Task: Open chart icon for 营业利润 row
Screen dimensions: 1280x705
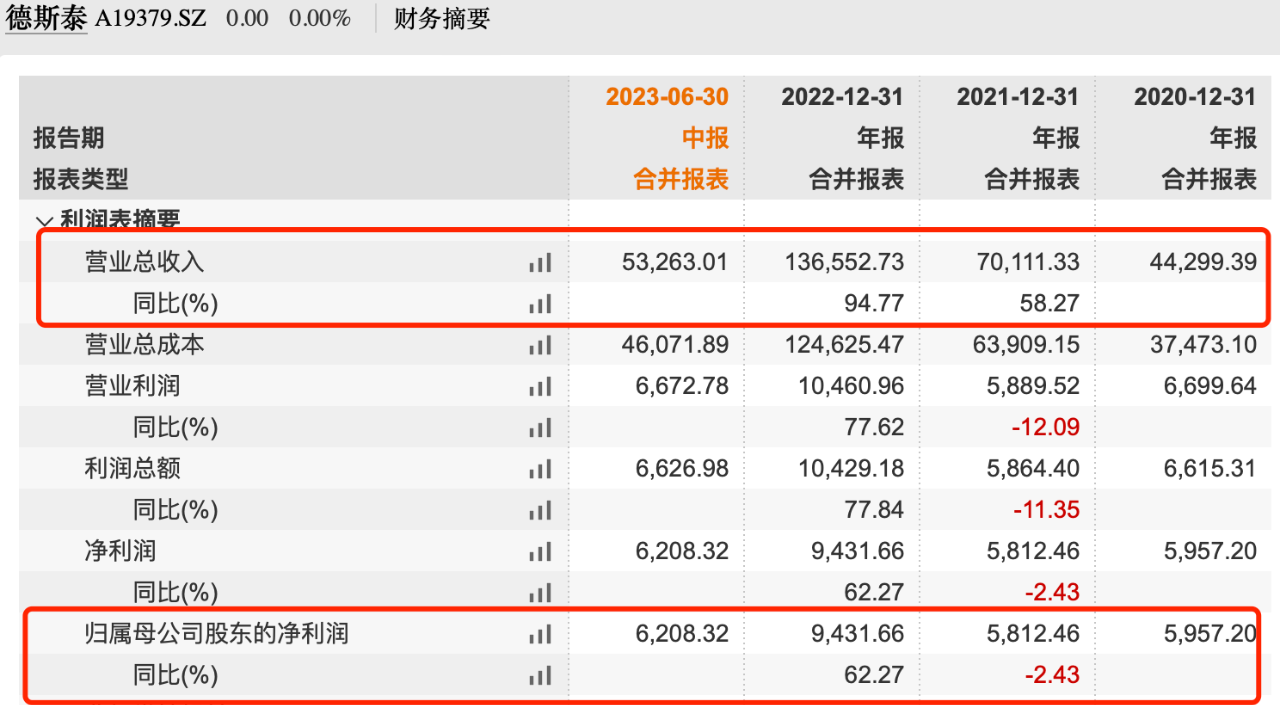Action: (540, 387)
